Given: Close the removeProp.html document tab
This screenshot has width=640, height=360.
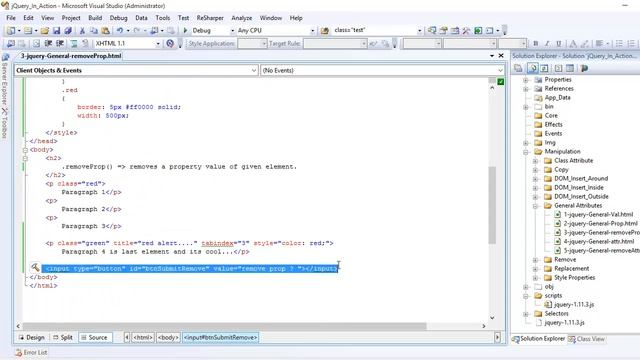Looking at the screenshot, I should point(501,56).
